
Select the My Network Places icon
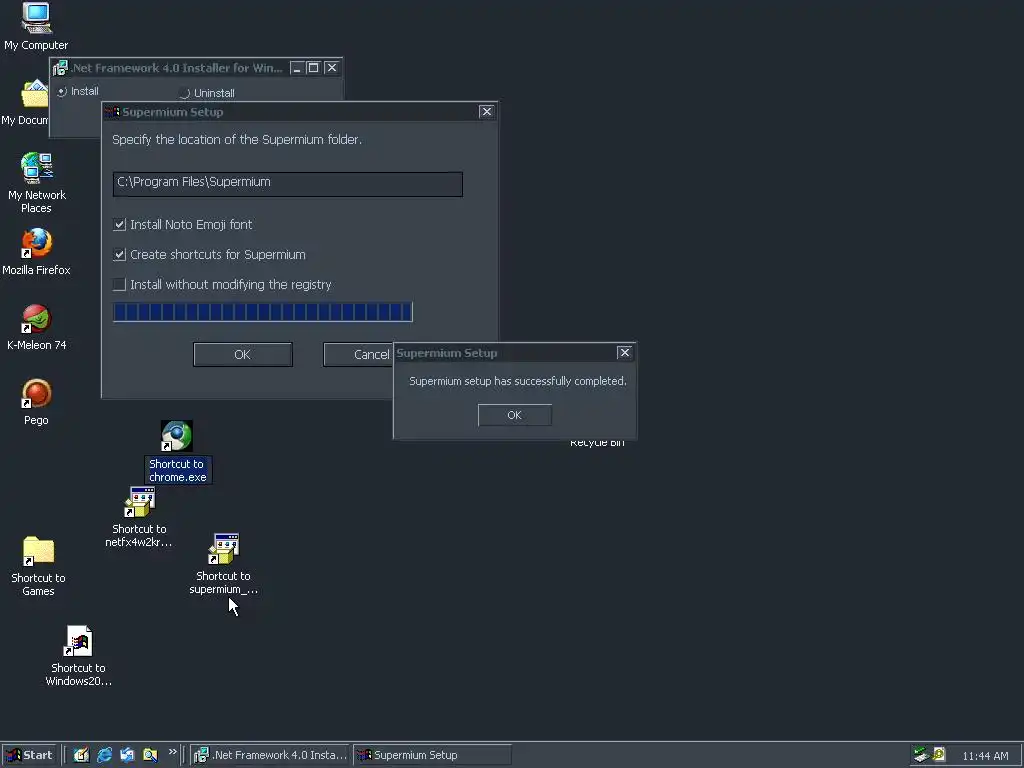(x=37, y=183)
